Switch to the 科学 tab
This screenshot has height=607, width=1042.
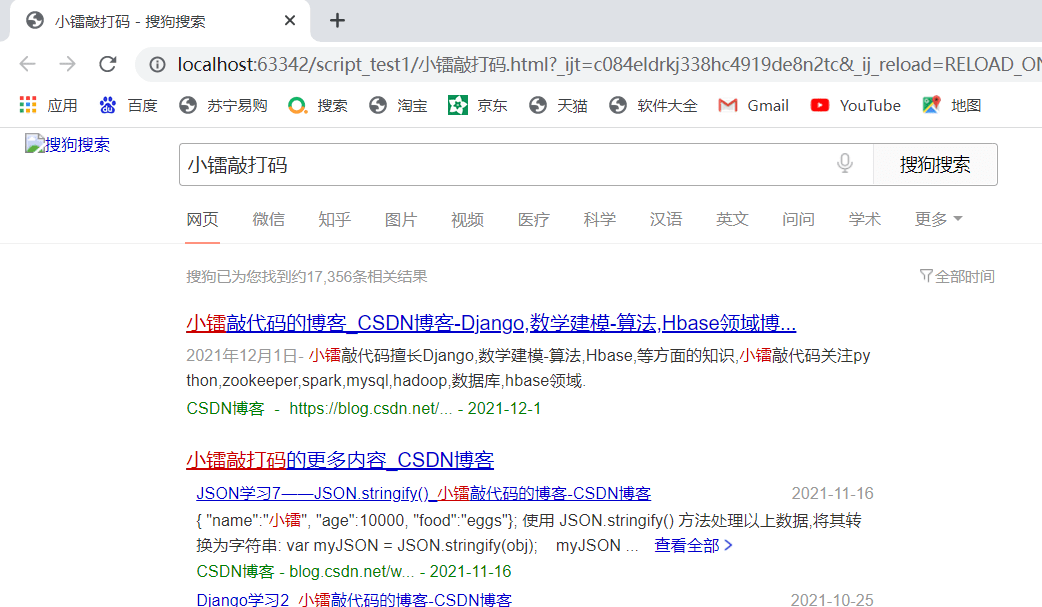[599, 219]
